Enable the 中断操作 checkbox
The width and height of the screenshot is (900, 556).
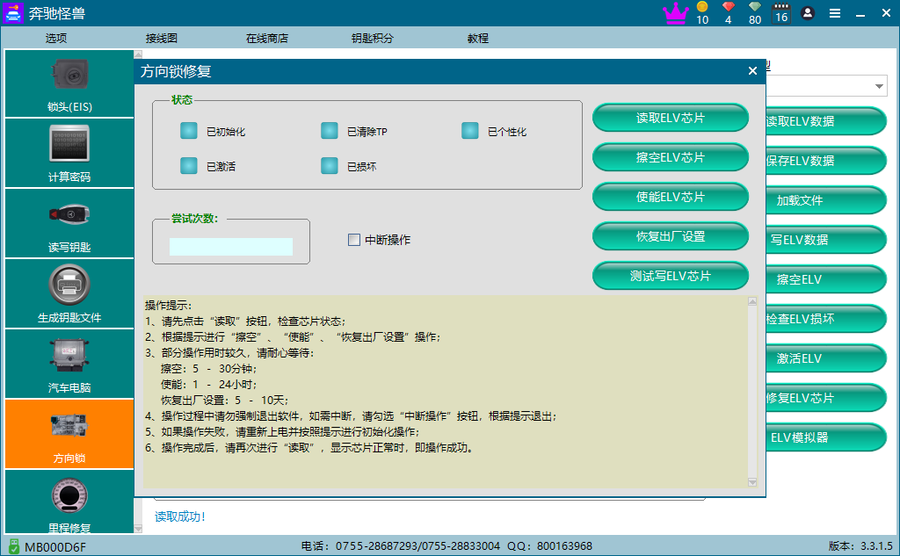pos(354,240)
